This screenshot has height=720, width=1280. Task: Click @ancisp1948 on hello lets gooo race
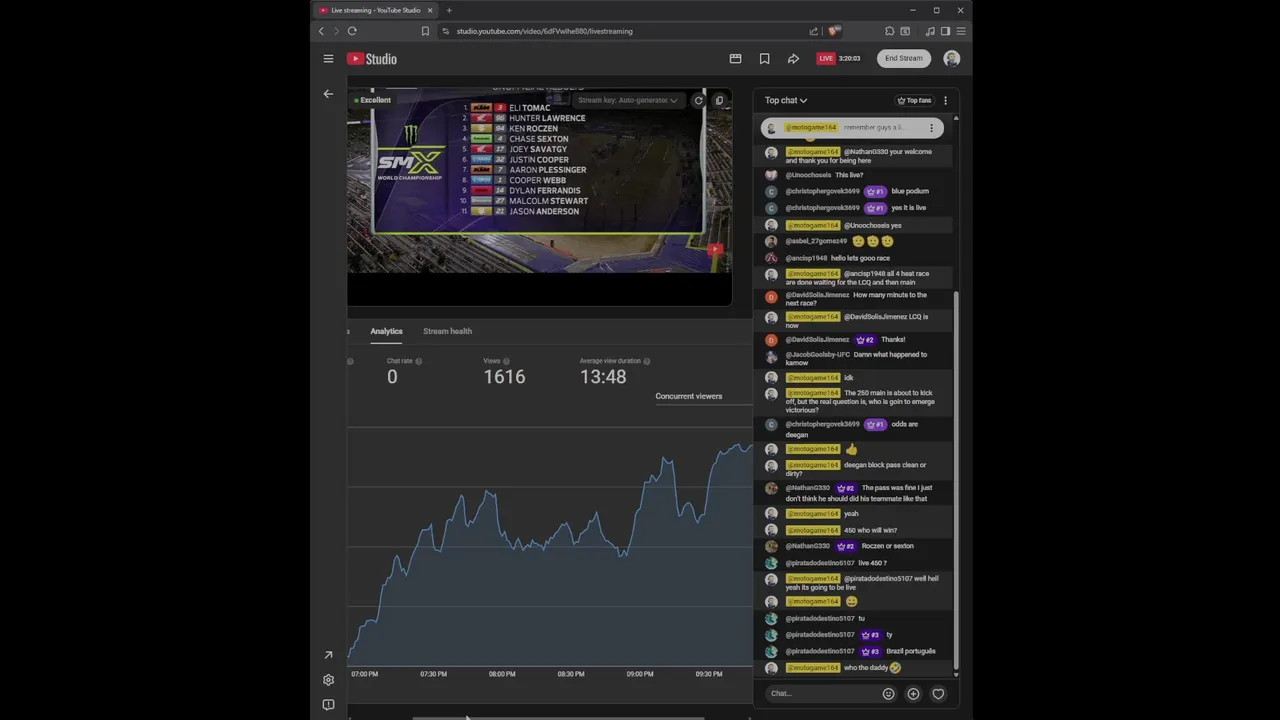[806, 258]
